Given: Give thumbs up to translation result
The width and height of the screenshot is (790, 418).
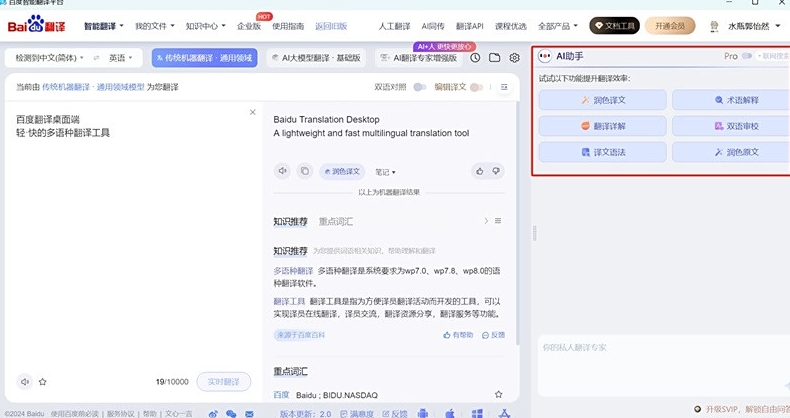Looking at the screenshot, I should (480, 171).
